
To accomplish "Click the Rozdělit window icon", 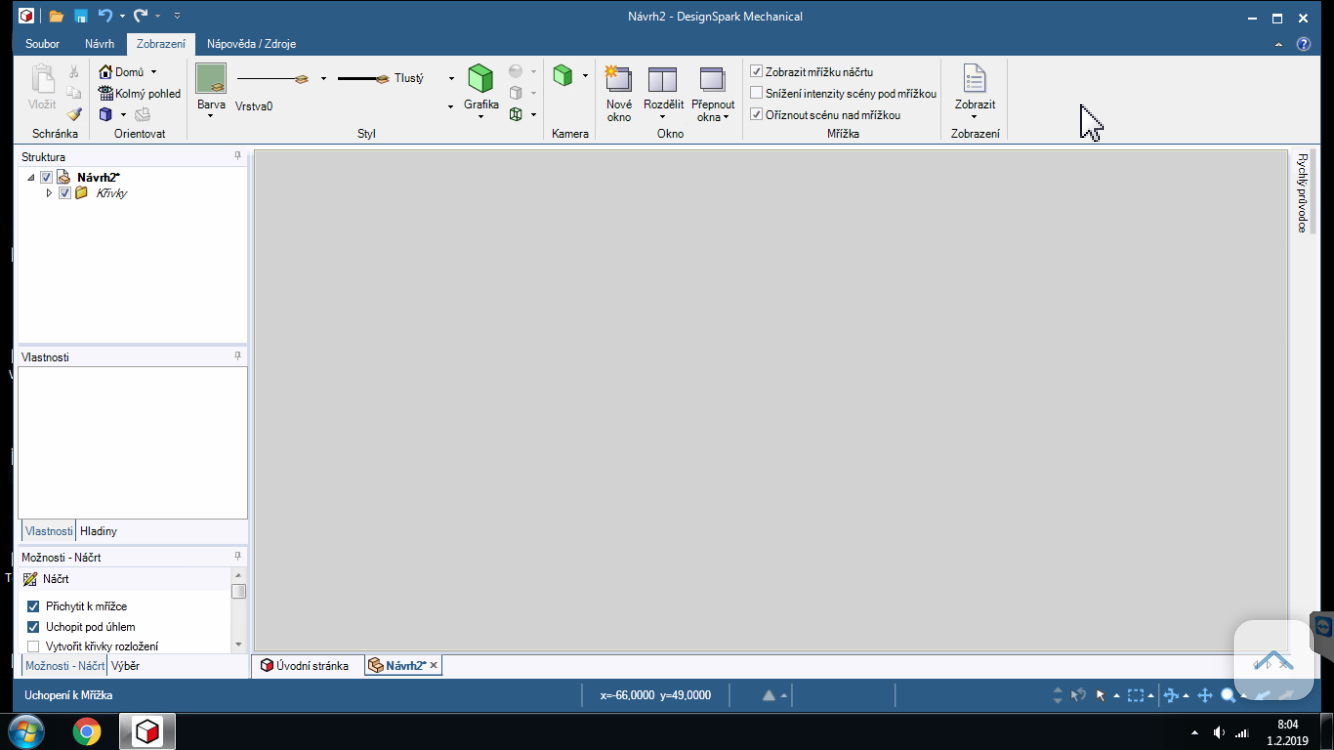I will tap(662, 80).
